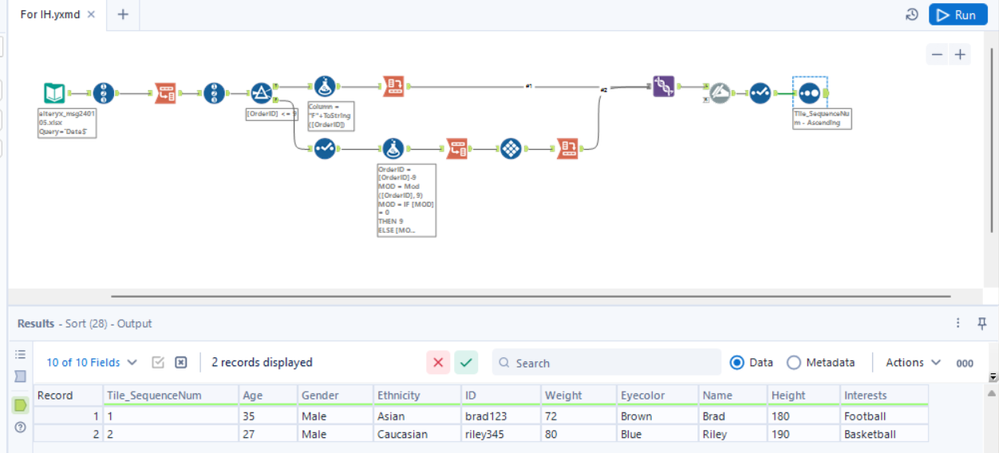Select the upper Cross Tab tool
999x453 pixels.
click(393, 86)
